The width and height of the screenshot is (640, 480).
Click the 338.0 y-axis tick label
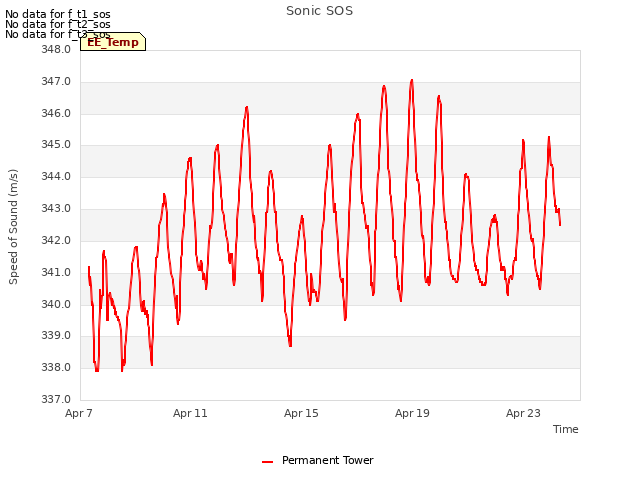coord(56,367)
